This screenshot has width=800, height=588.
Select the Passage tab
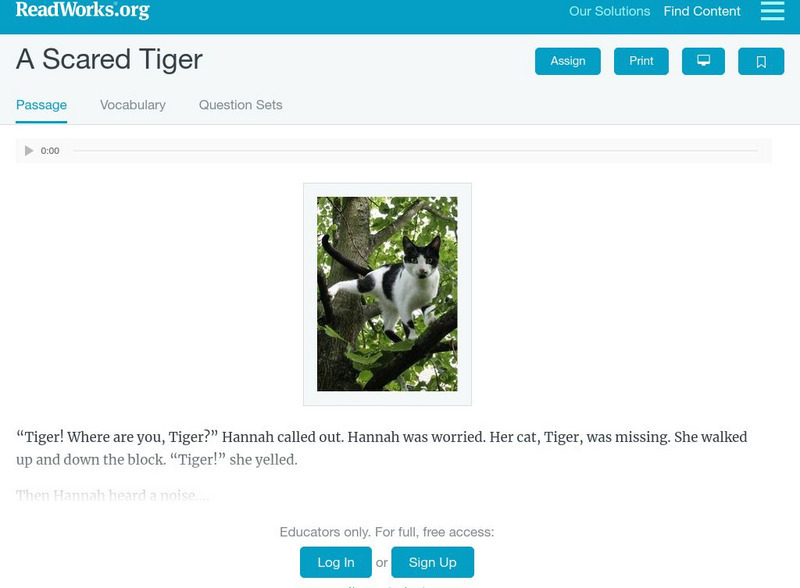[39, 104]
